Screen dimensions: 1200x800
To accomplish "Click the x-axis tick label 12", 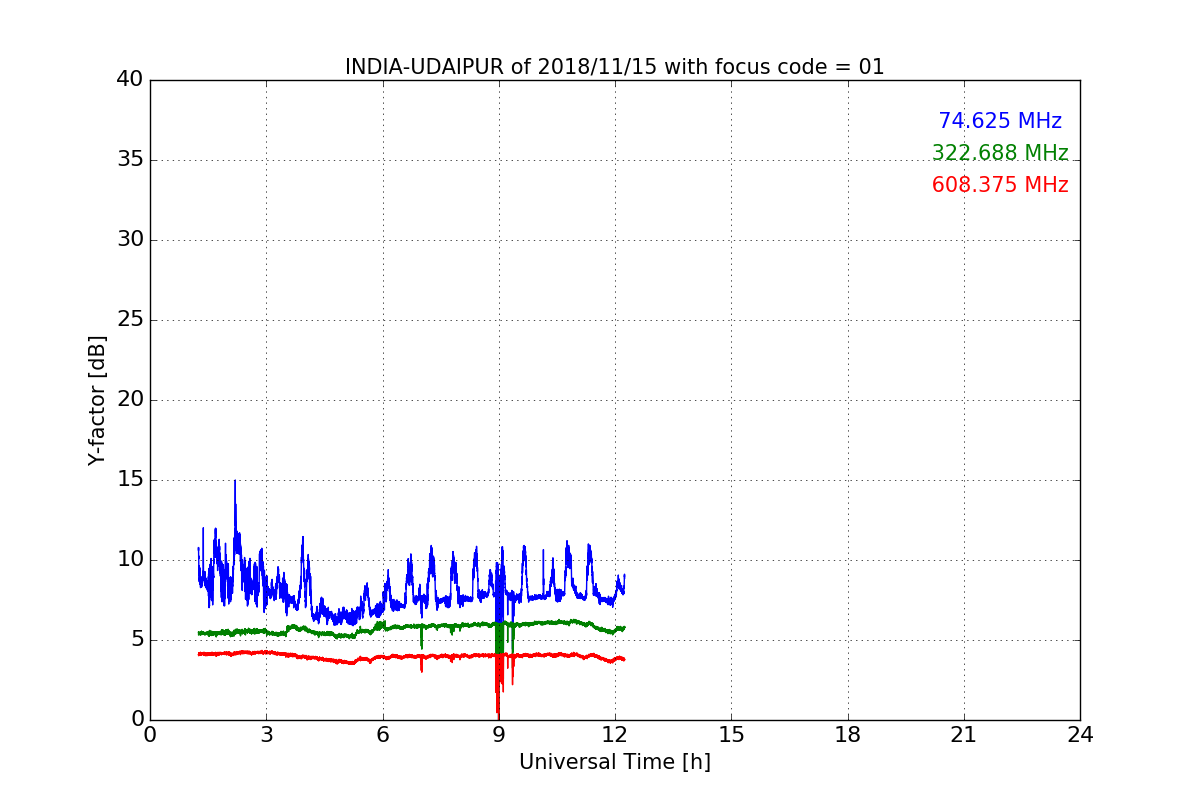I will (x=615, y=735).
